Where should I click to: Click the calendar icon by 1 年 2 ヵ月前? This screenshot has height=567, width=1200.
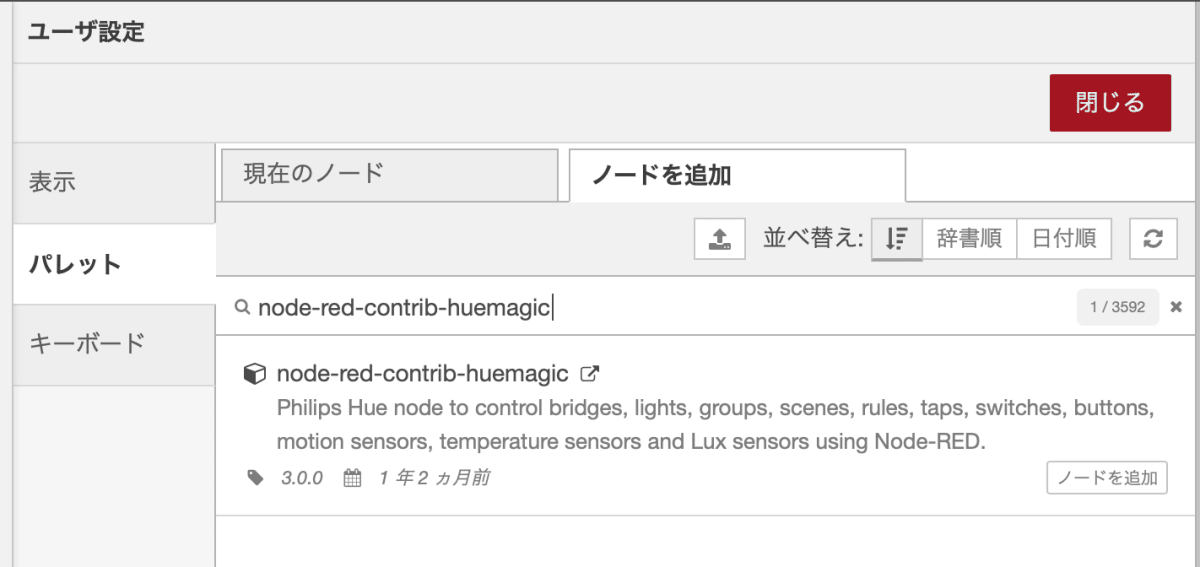click(352, 478)
